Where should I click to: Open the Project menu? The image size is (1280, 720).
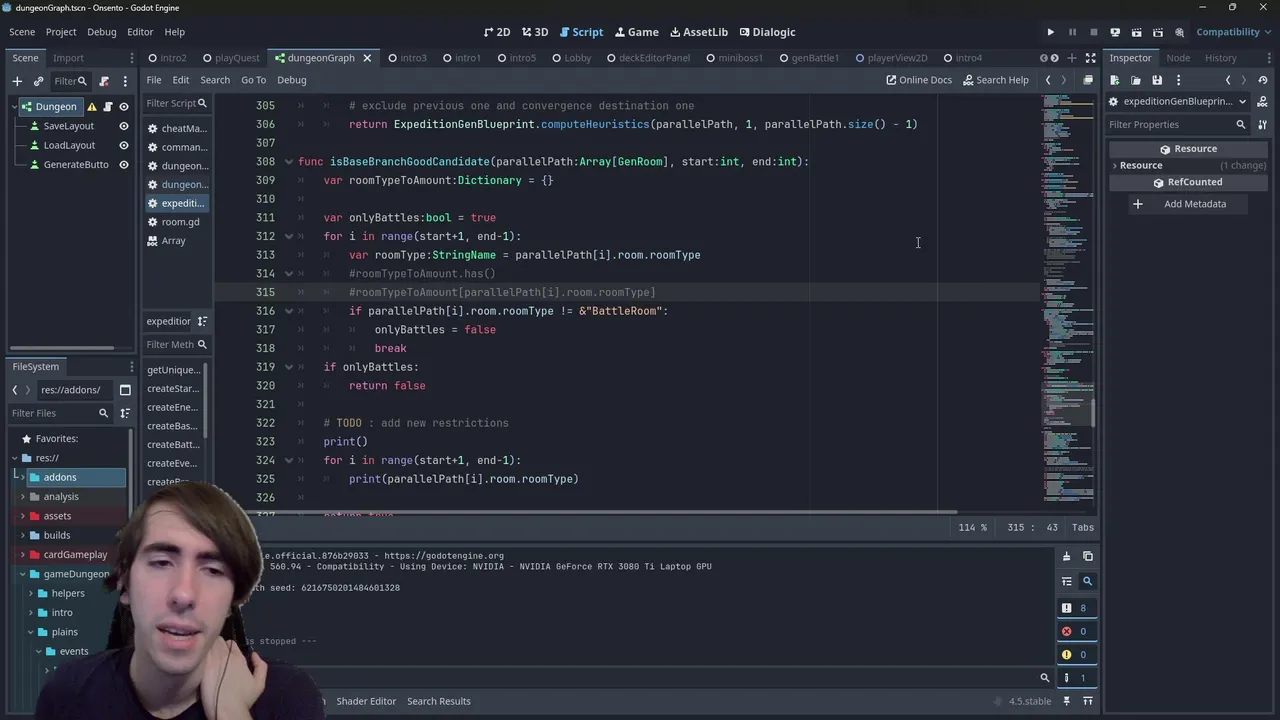coord(60,32)
